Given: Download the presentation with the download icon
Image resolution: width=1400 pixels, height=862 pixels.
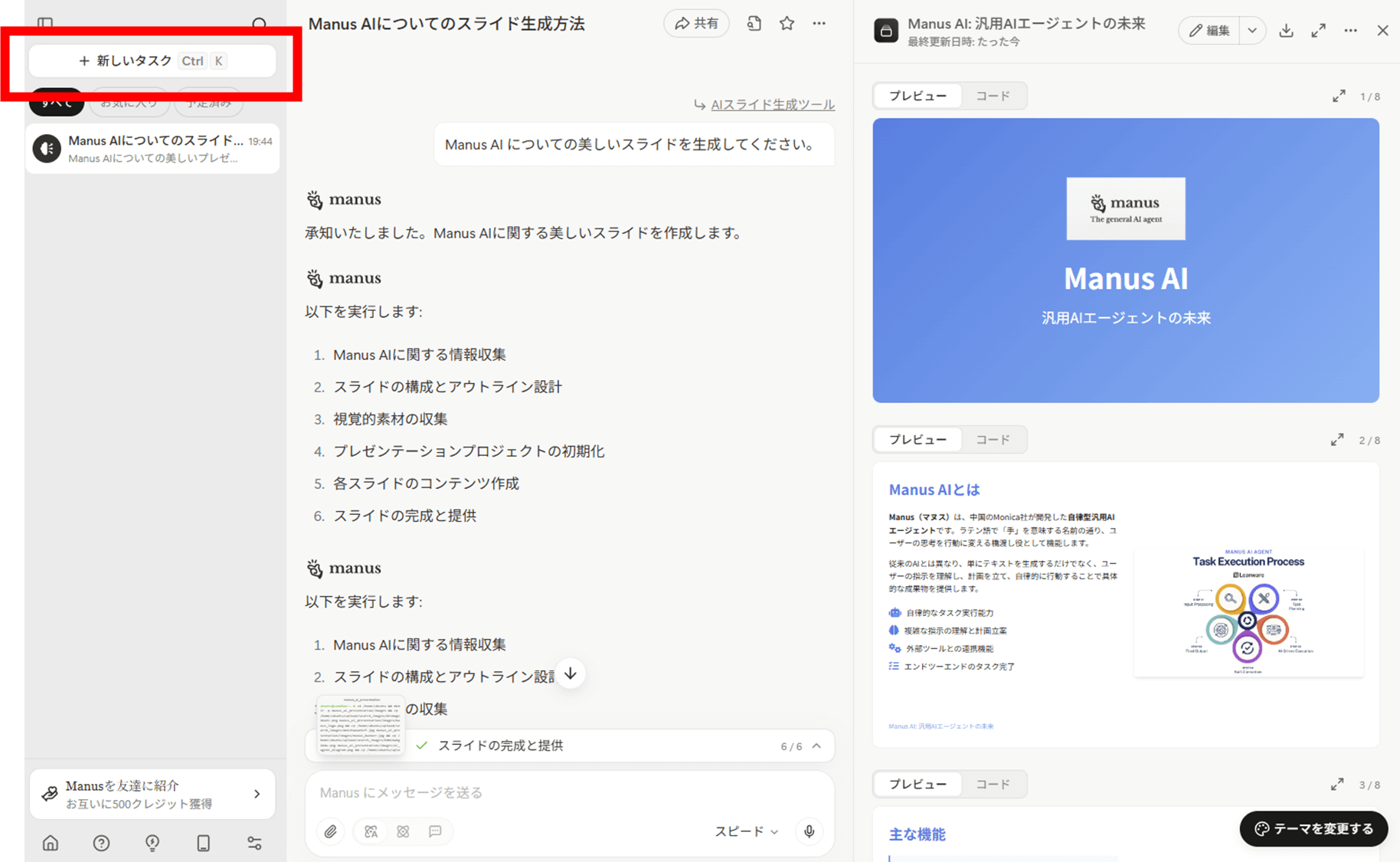Looking at the screenshot, I should click(1286, 31).
